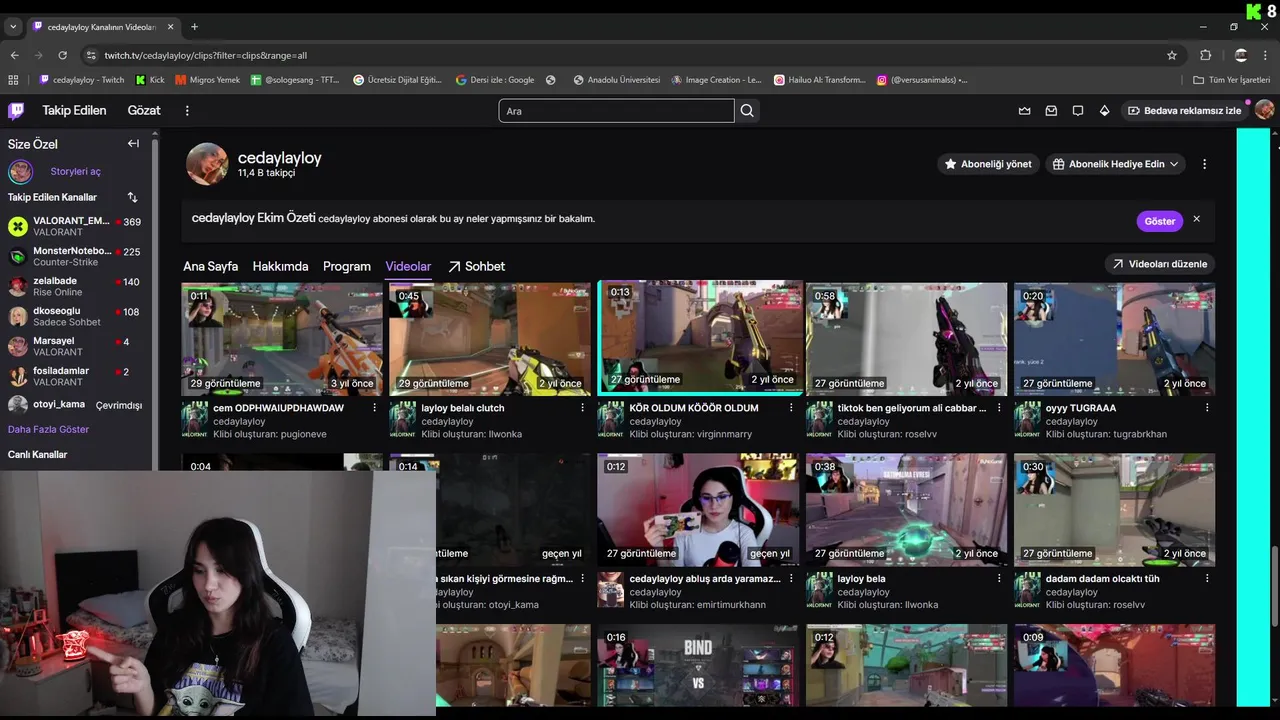Open options for layloy belalı clutch clip
Screen dimensions: 1280x720
click(x=583, y=408)
